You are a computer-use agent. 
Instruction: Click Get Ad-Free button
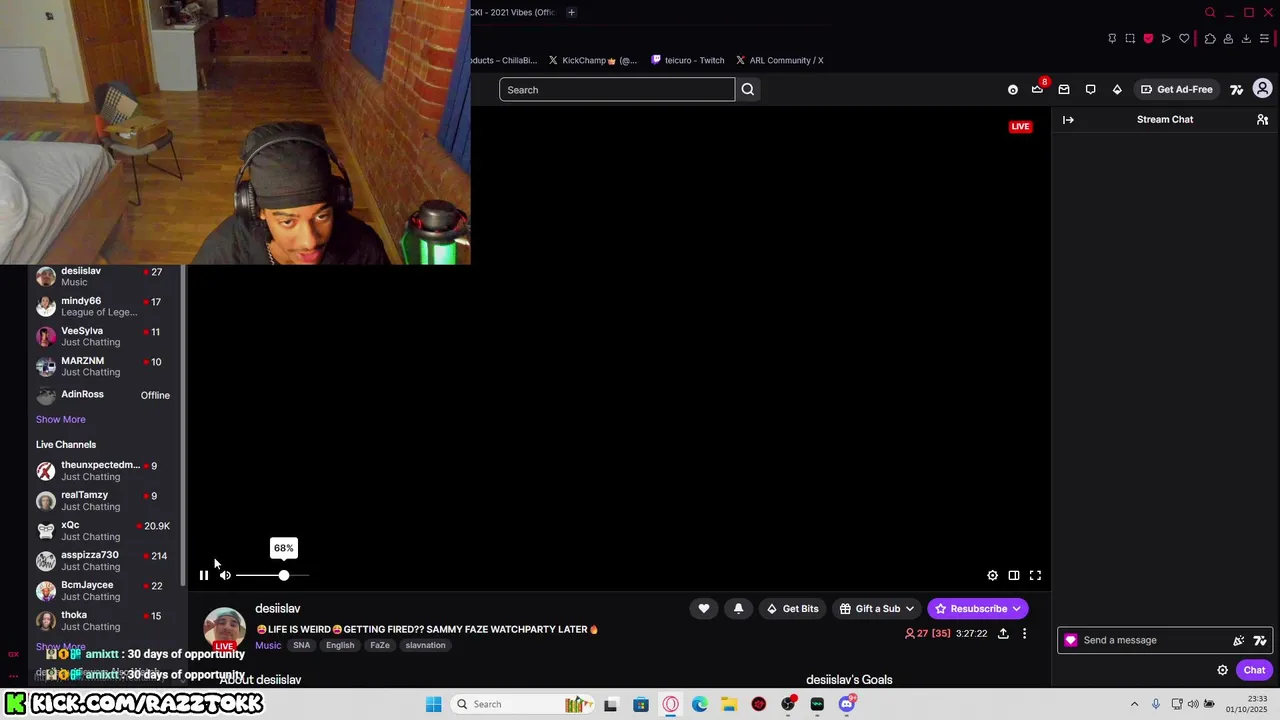pos(1176,89)
